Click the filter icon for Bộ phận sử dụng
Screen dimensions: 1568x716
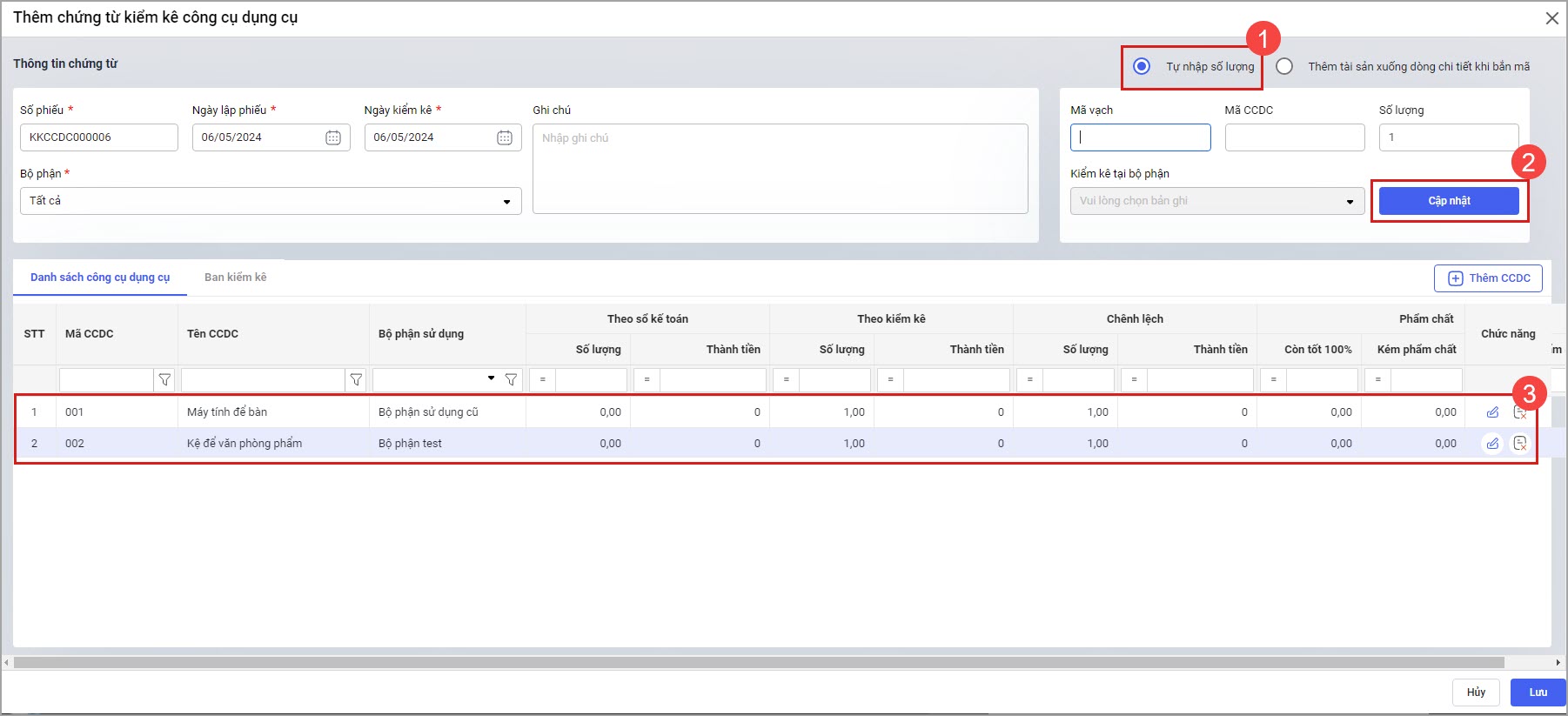(512, 380)
